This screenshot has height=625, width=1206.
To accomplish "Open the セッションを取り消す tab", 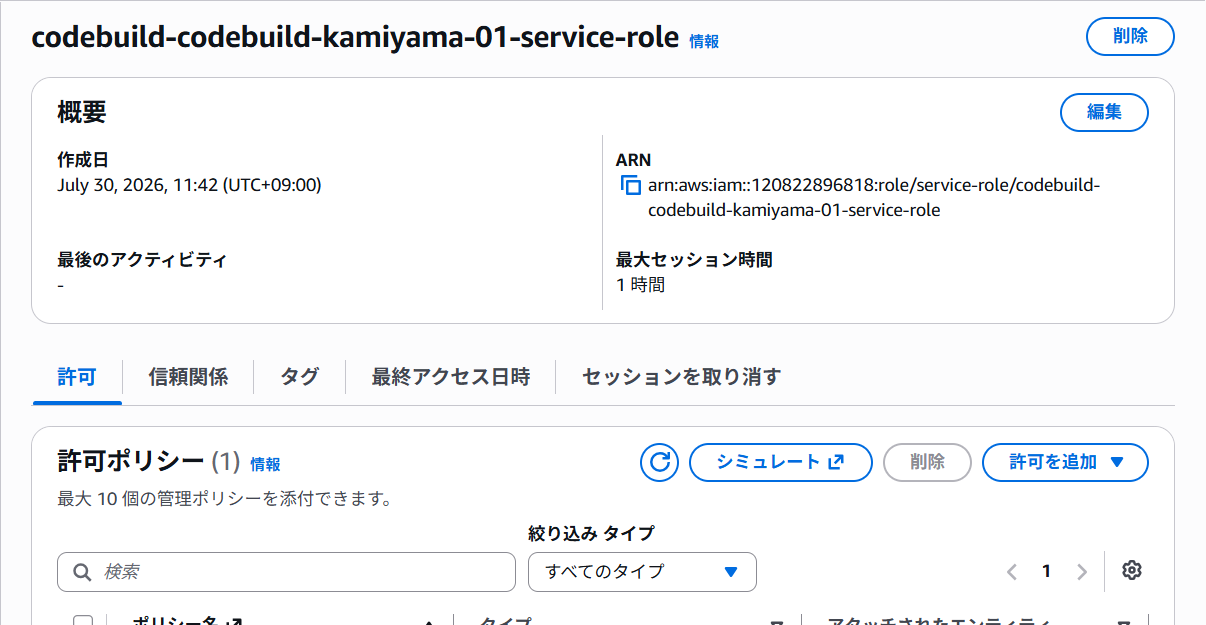I will click(681, 377).
